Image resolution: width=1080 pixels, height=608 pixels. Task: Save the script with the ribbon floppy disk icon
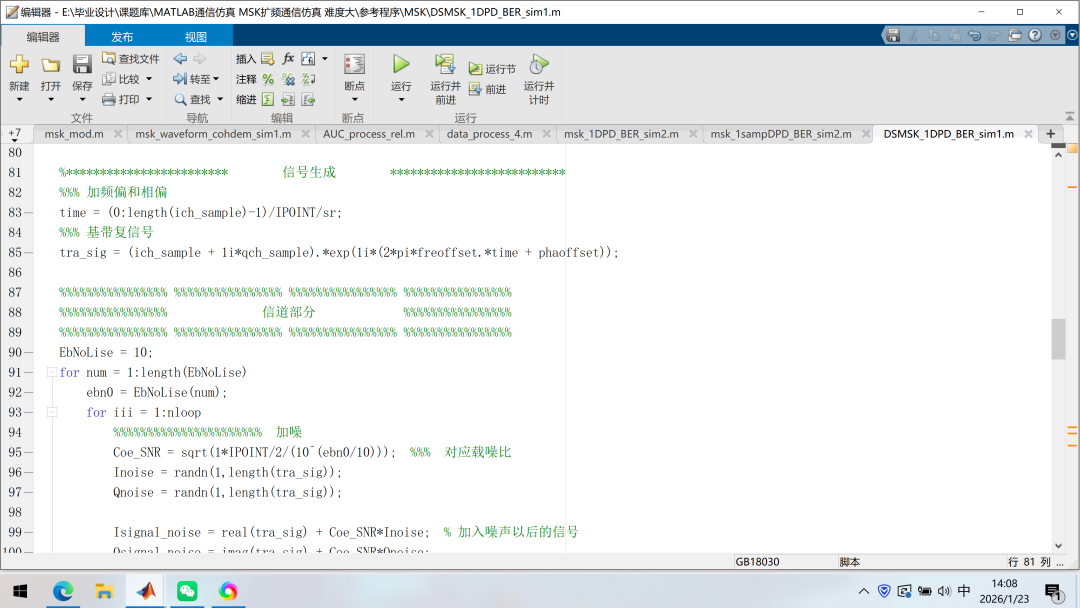(82, 65)
